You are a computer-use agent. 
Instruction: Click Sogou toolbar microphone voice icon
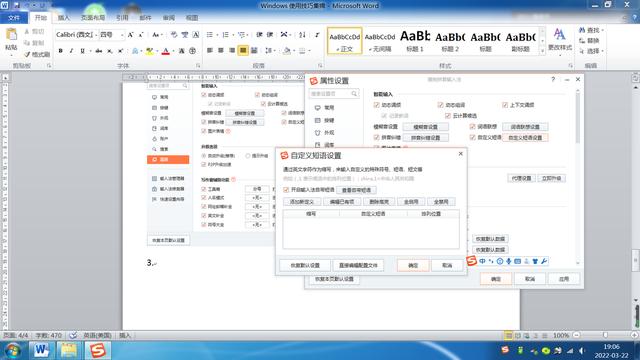509,261
